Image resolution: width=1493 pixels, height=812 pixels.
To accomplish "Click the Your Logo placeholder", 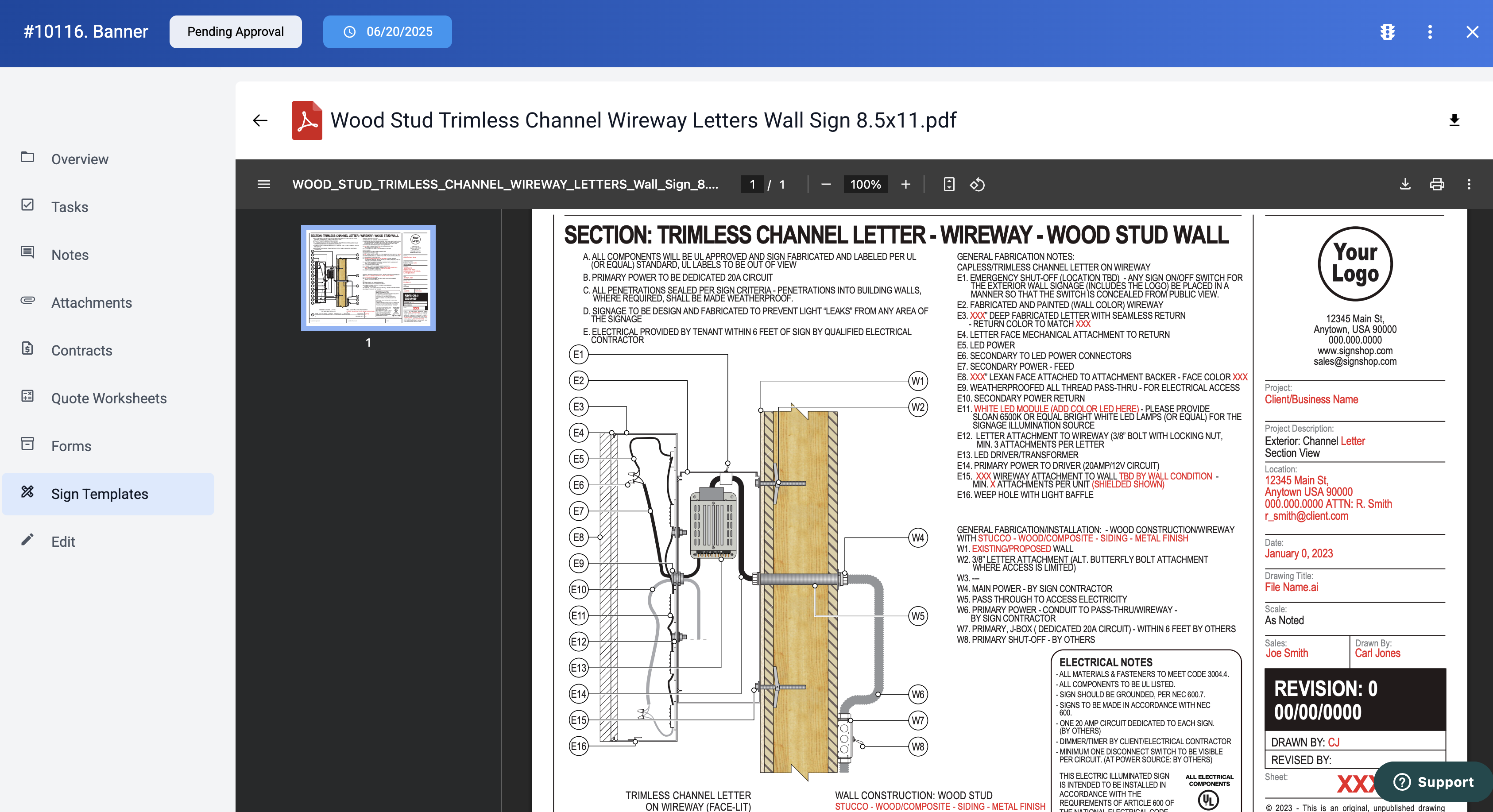I will pyautogui.click(x=1355, y=264).
